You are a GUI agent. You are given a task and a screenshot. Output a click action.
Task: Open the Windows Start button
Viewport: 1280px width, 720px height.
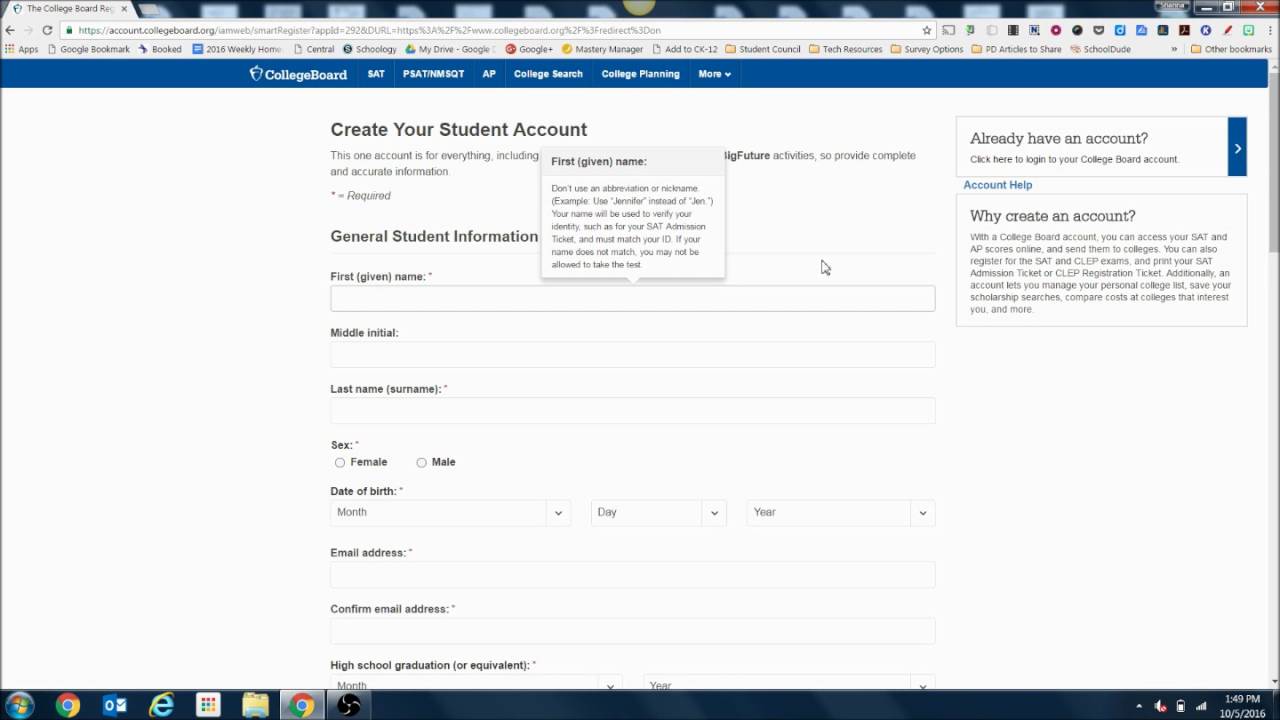(19, 706)
